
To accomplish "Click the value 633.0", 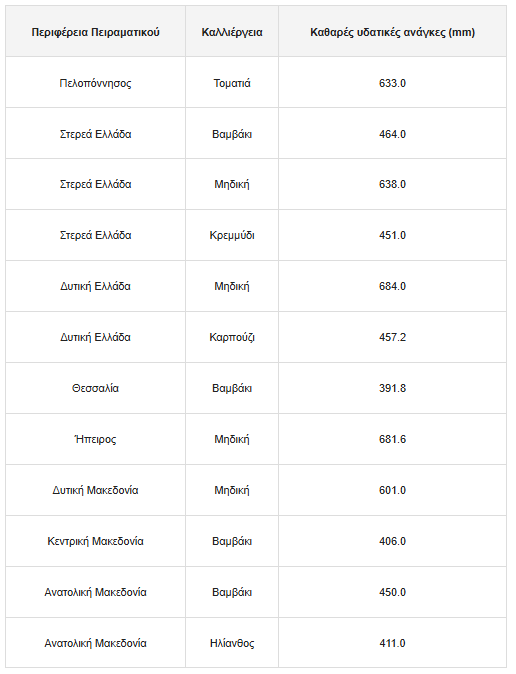I will (392, 83).
